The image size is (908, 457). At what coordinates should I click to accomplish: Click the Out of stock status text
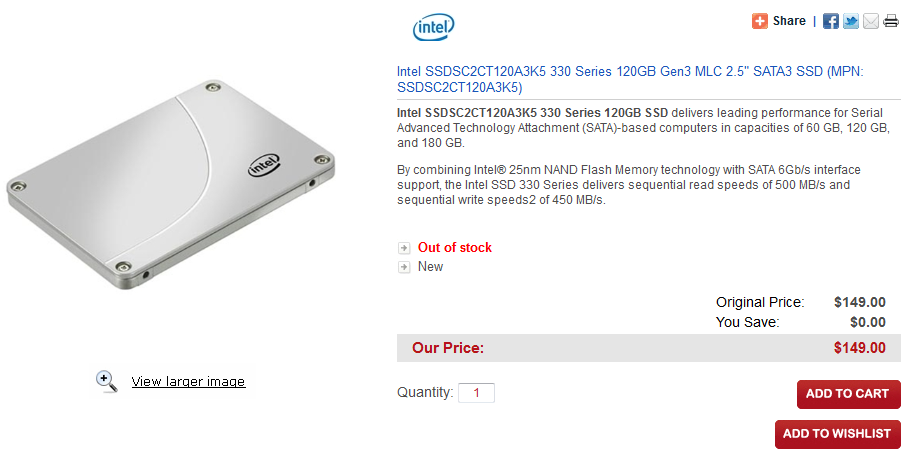455,247
